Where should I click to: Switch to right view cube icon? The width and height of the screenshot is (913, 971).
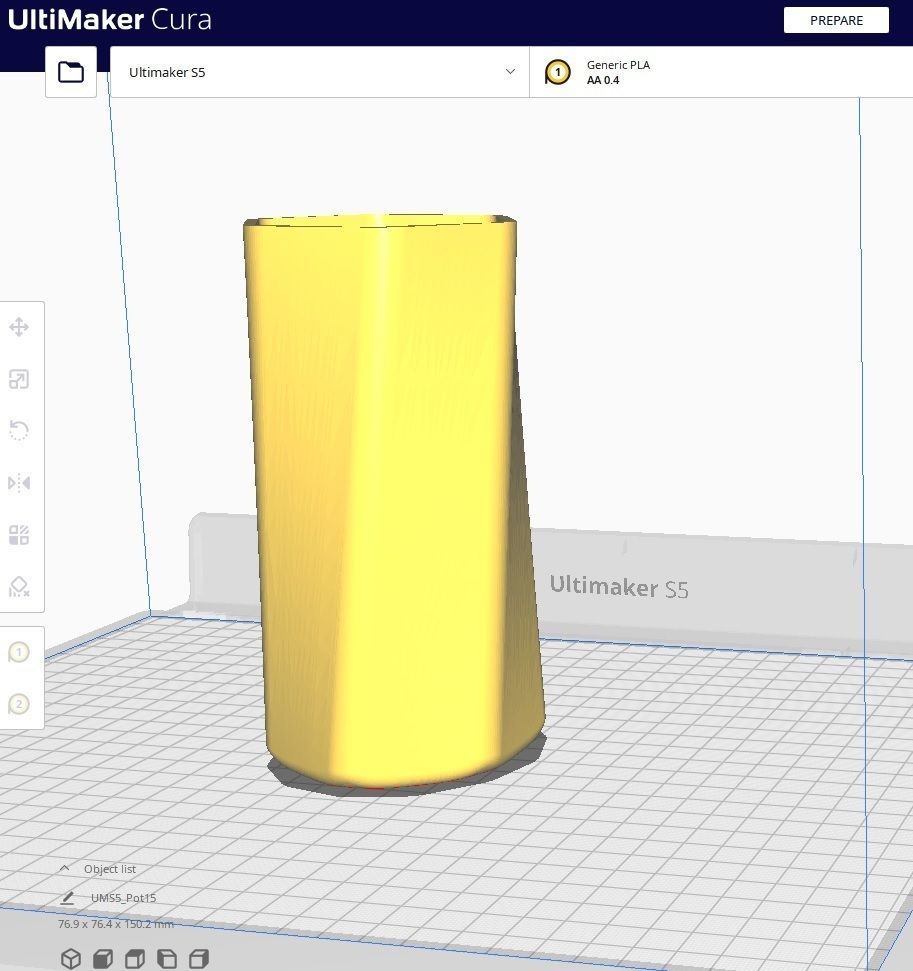point(199,959)
